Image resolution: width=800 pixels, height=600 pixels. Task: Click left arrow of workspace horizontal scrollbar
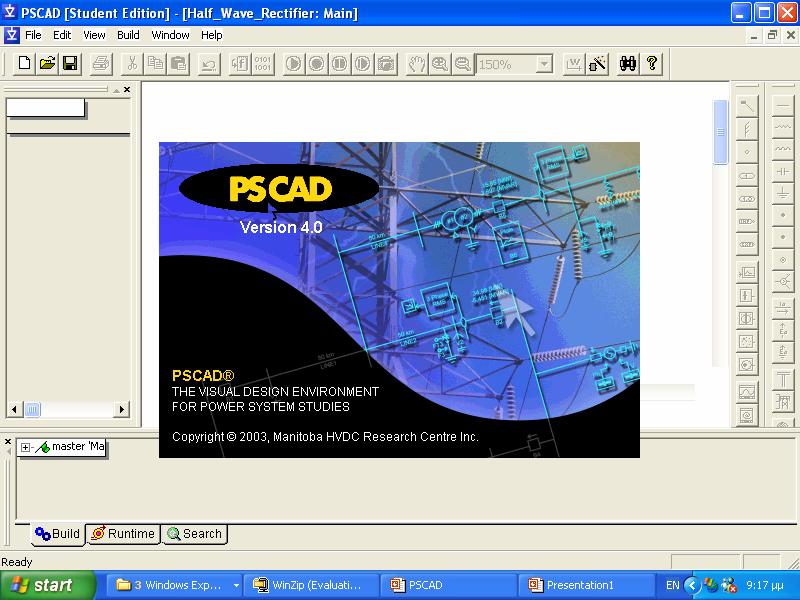tap(14, 409)
